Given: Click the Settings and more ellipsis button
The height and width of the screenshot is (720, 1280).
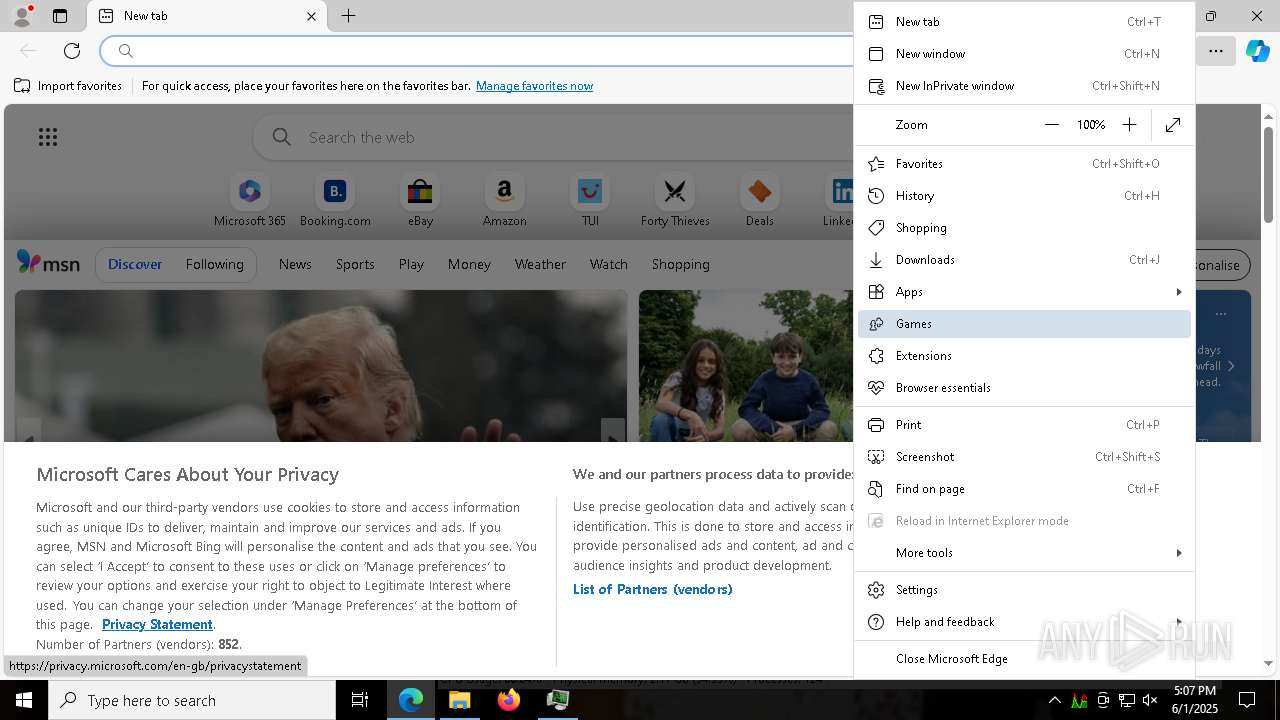Looking at the screenshot, I should (x=1216, y=51).
